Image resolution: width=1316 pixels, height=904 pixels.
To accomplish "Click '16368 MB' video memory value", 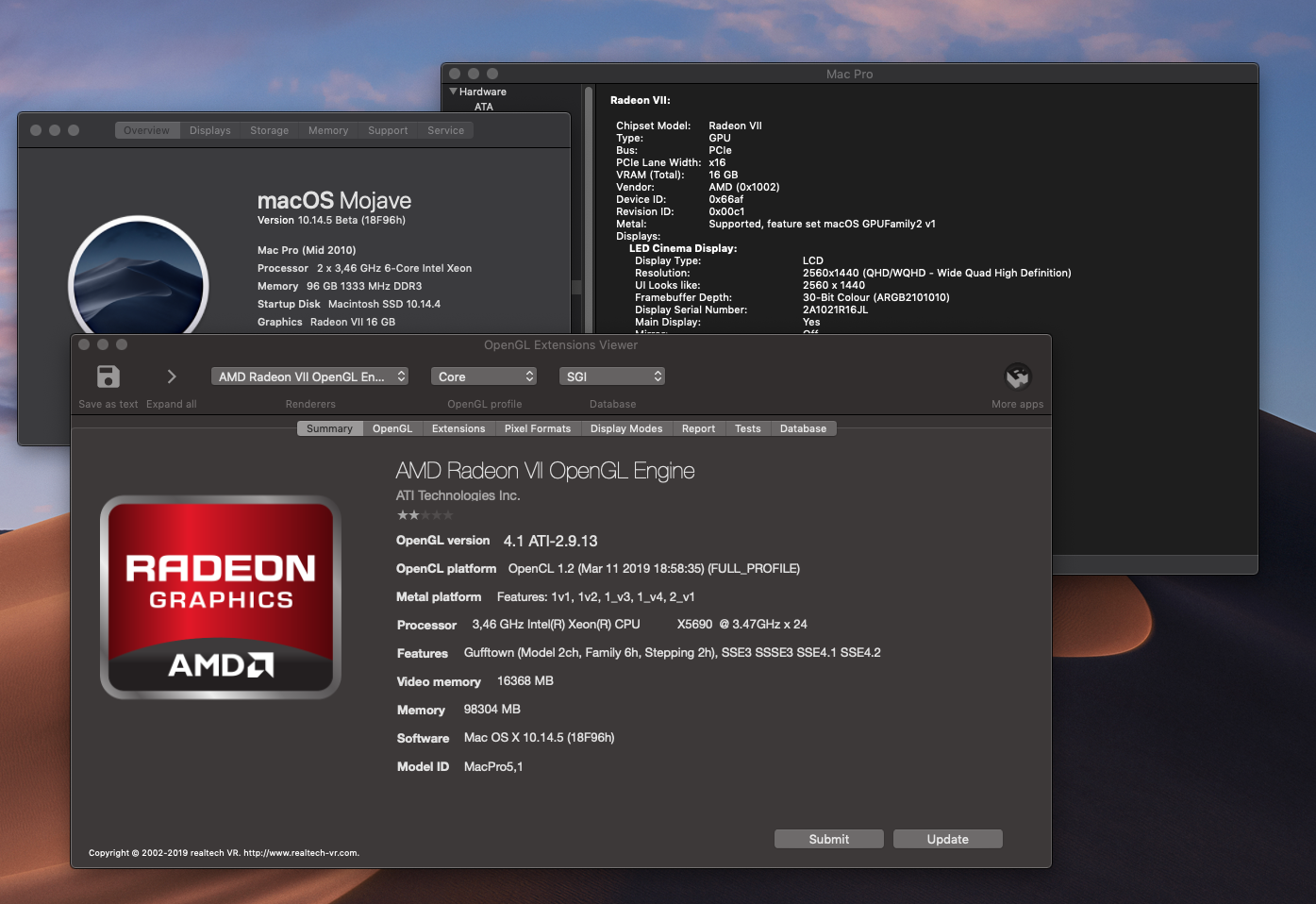I will (x=525, y=680).
